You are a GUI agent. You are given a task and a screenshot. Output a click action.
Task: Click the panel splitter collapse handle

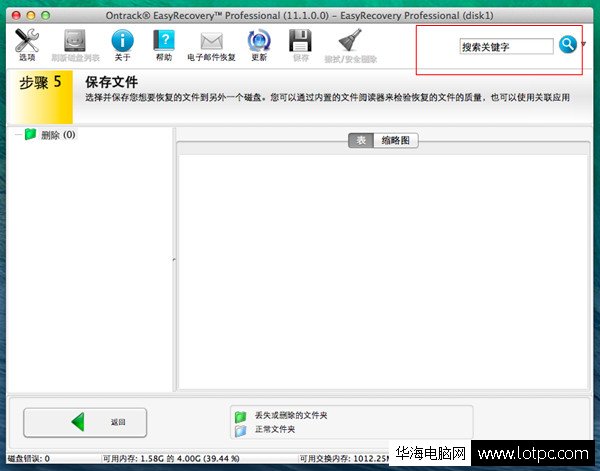point(174,260)
